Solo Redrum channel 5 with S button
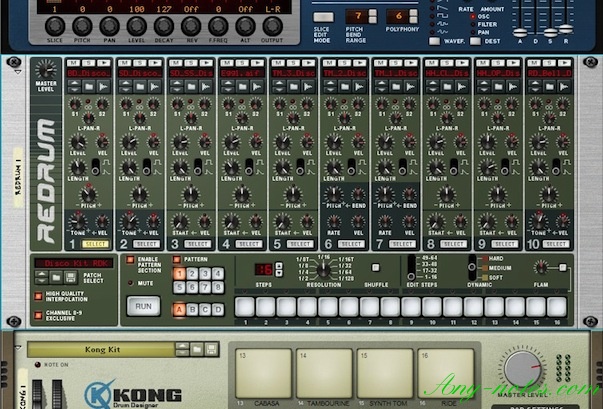Viewport: 603px width, 409px height. [293, 63]
